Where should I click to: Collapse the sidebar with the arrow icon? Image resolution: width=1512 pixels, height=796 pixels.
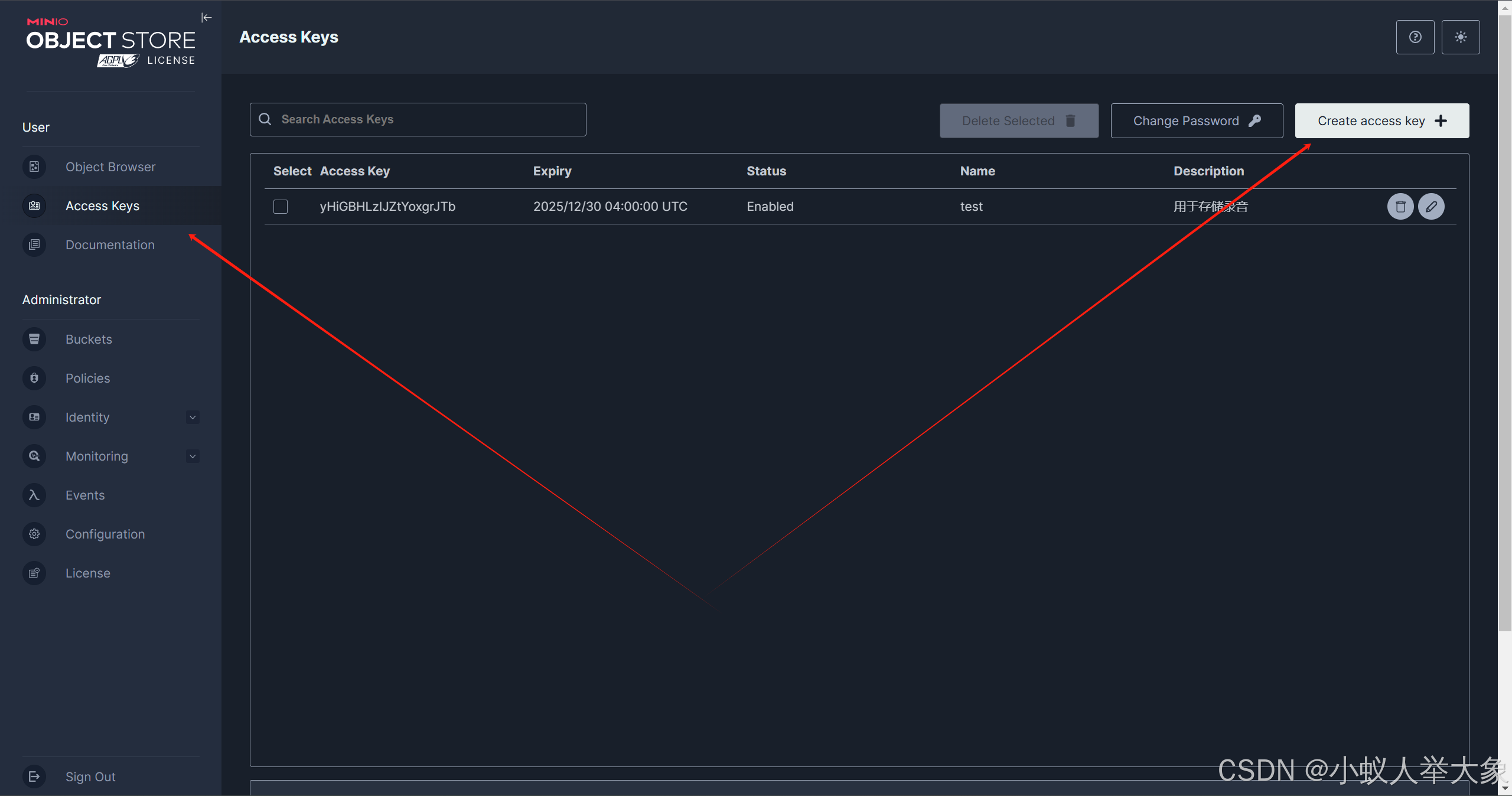(206, 18)
